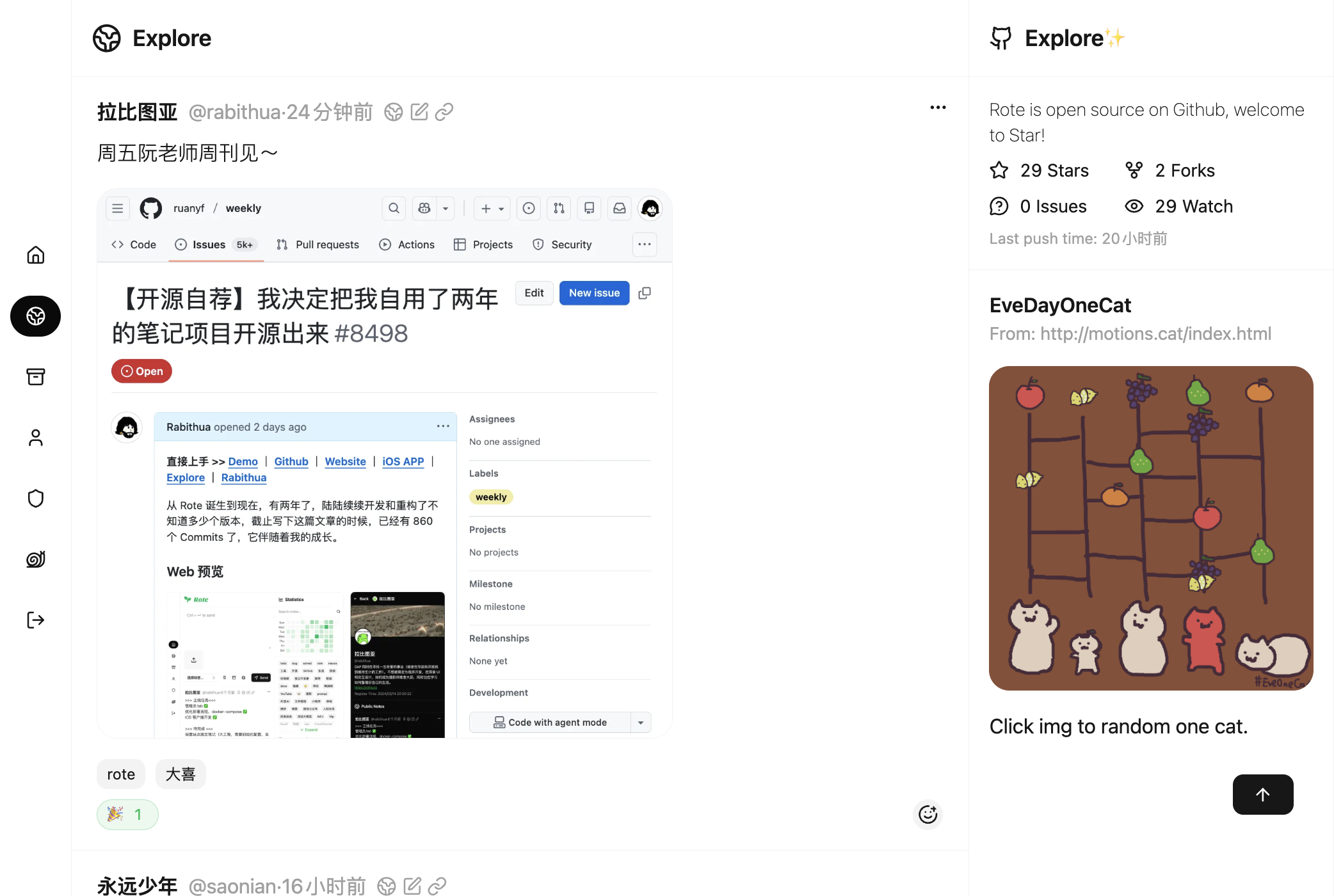Open the Archive icon in the sidebar
Viewport: 1334px width, 896px height.
[35, 376]
